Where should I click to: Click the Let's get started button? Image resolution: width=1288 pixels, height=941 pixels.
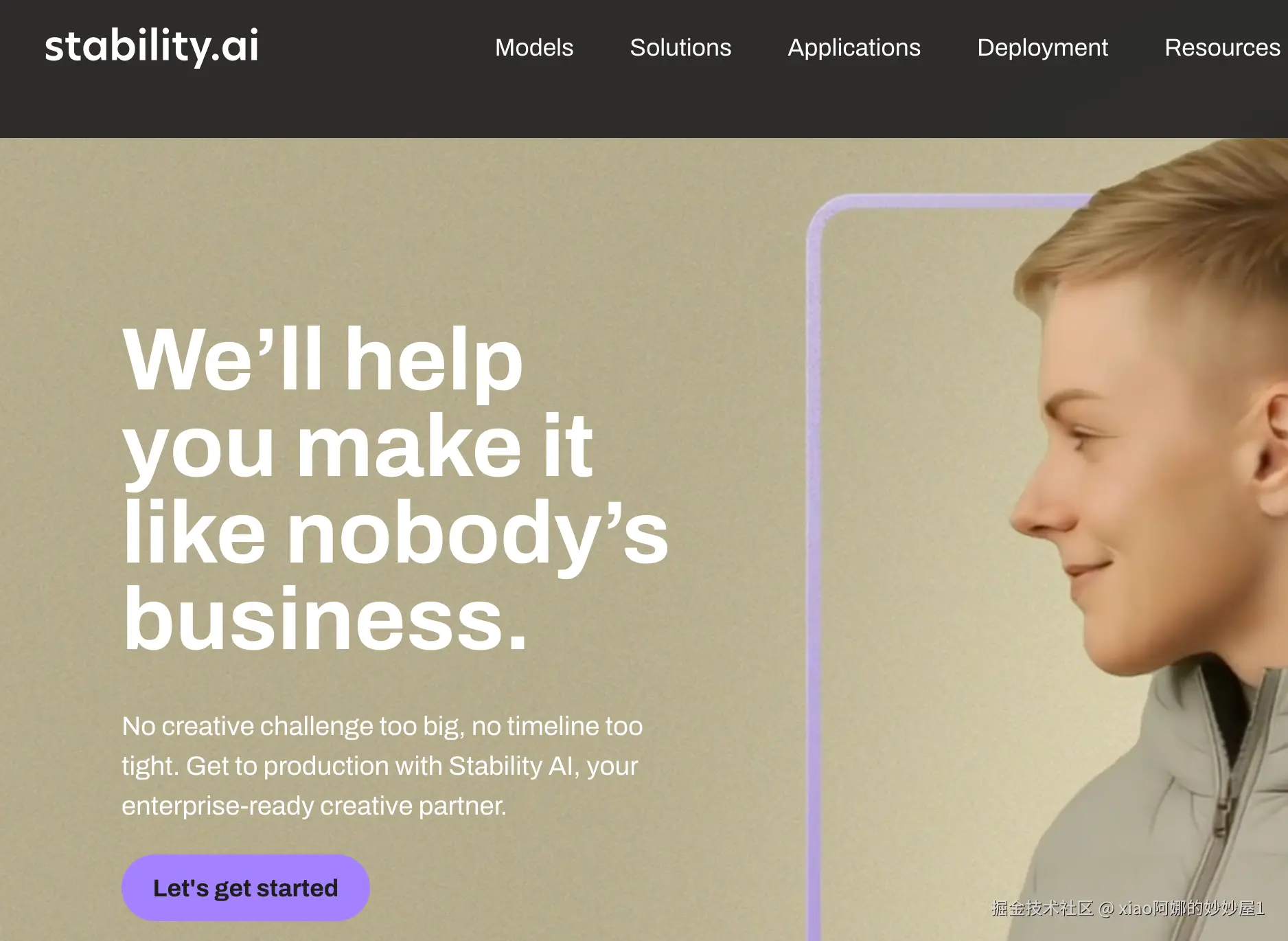pos(246,887)
